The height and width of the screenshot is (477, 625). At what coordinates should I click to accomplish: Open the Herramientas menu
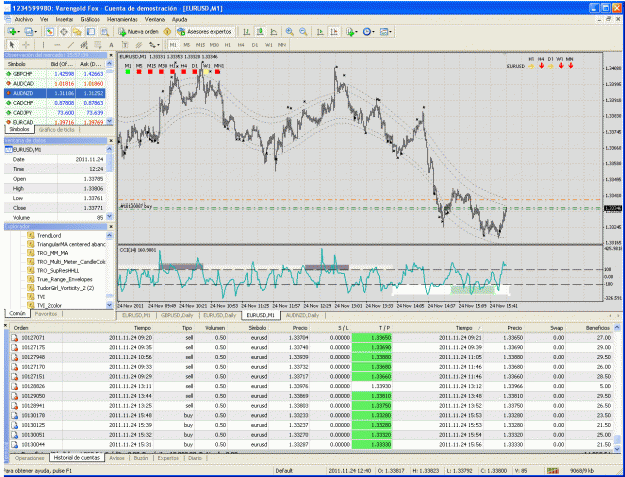tap(122, 19)
